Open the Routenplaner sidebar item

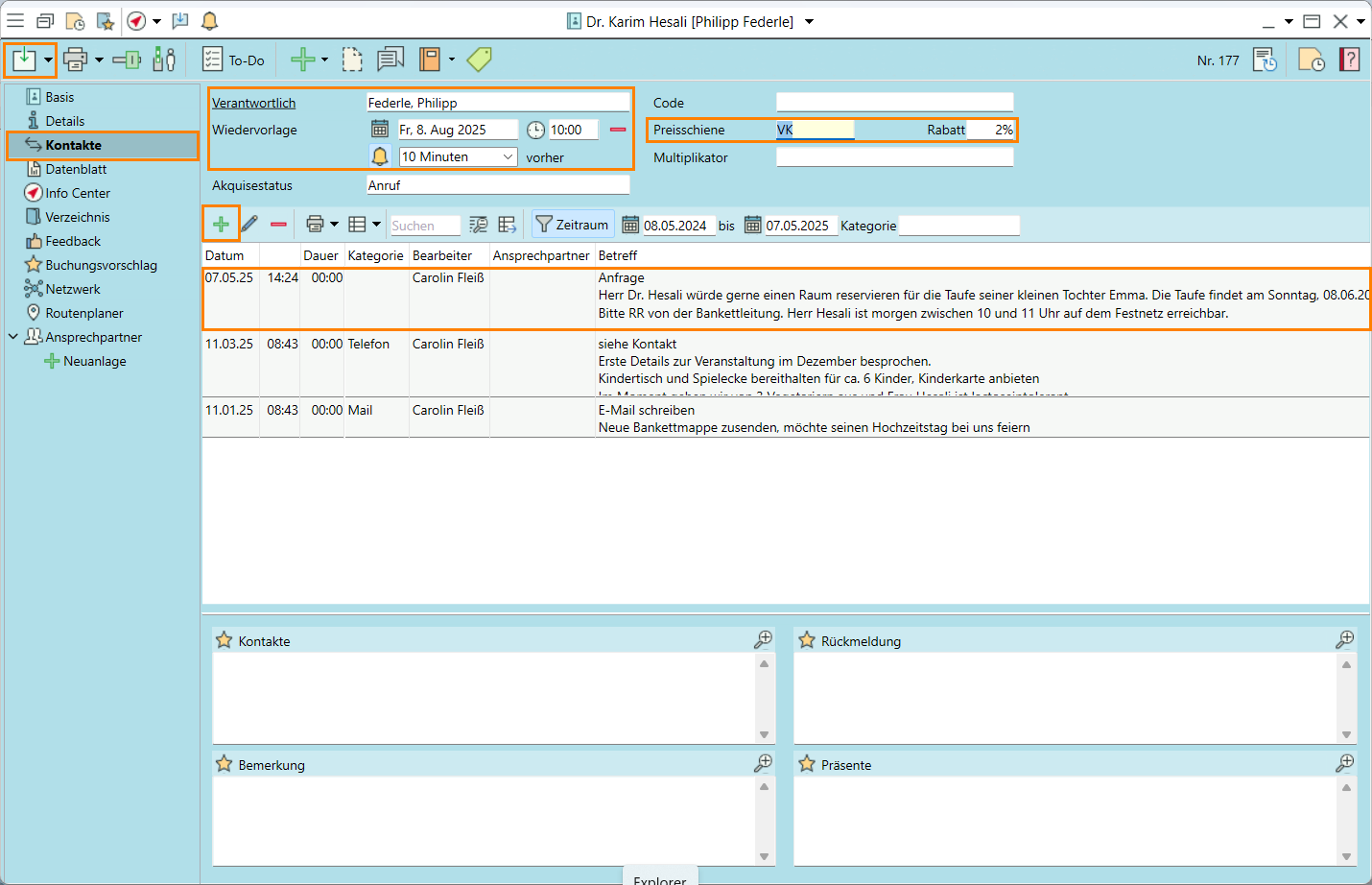[83, 313]
